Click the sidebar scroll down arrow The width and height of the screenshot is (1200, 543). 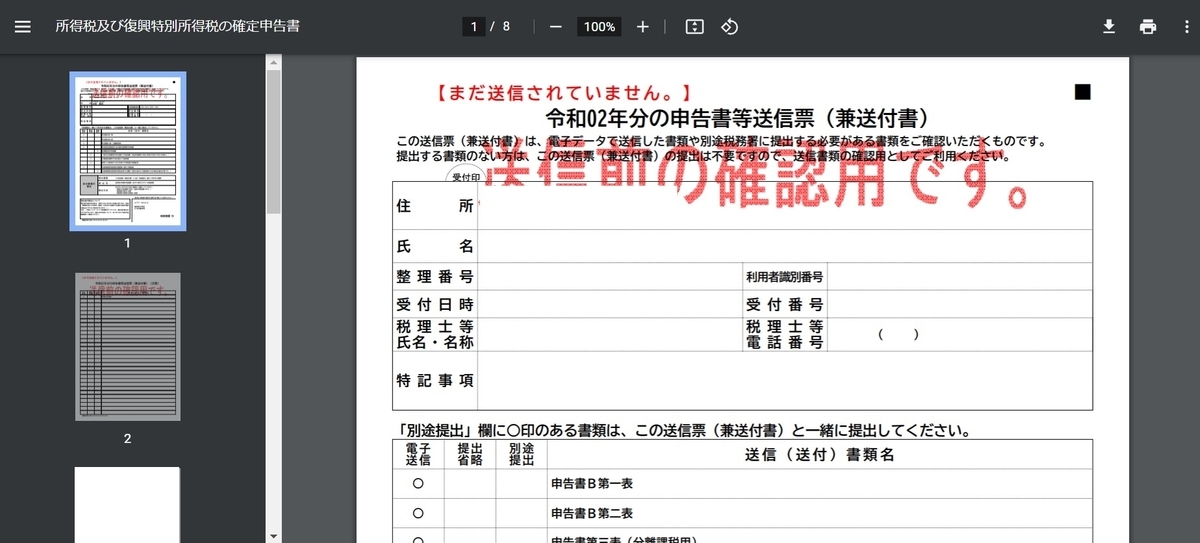pyautogui.click(x=274, y=535)
